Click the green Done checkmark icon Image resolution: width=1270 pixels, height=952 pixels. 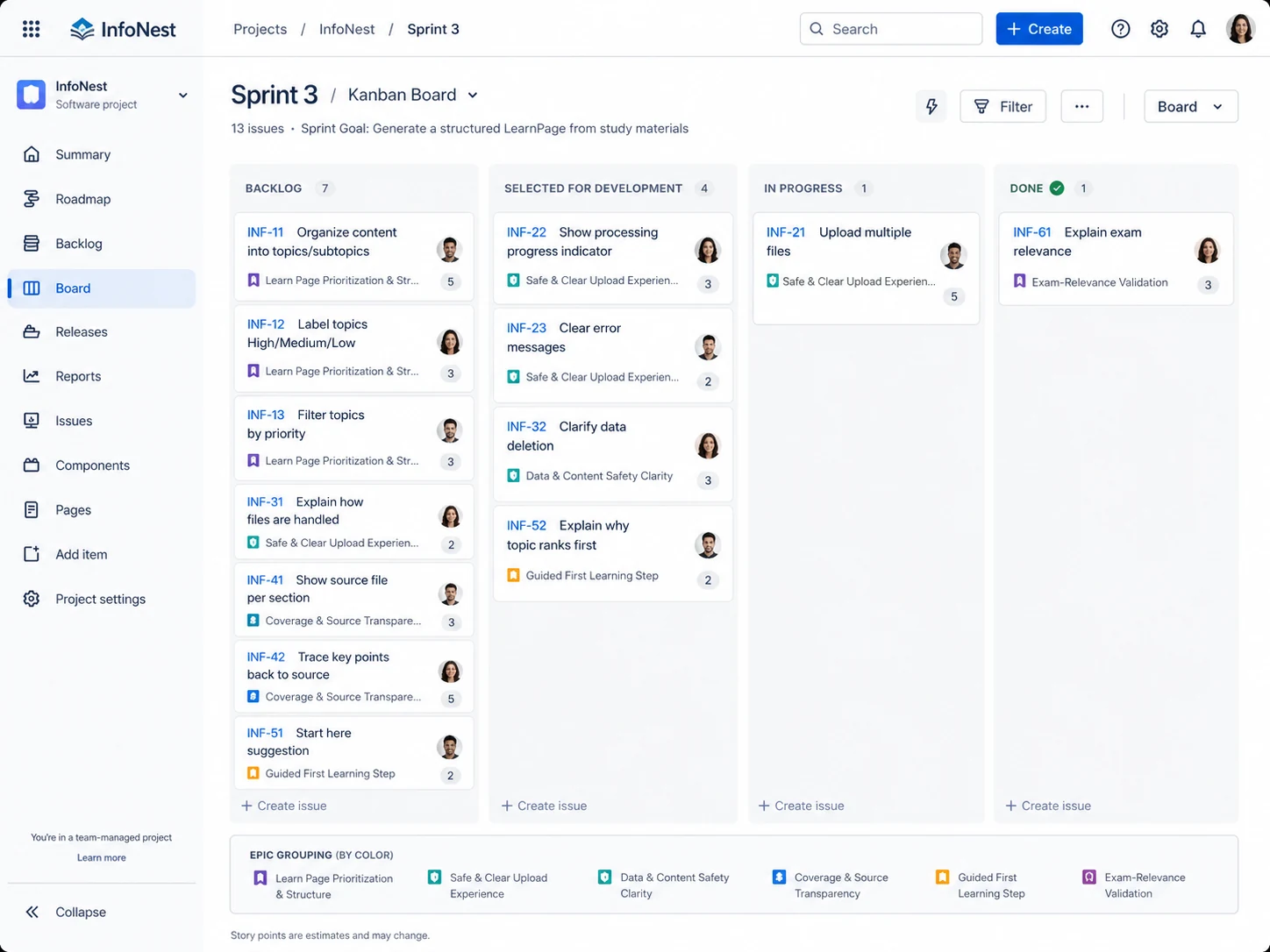[1057, 188]
